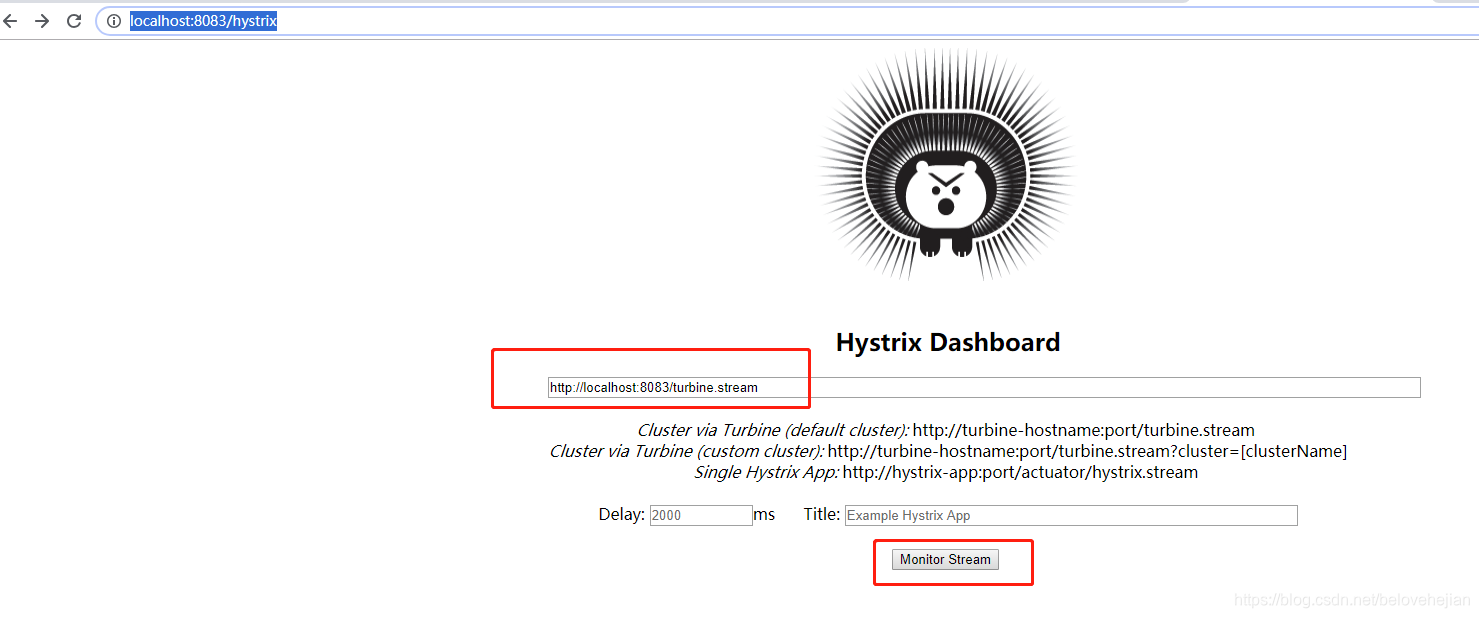Click the Hystrix Dashboard heading
The width and height of the screenshot is (1479, 618).
[948, 342]
